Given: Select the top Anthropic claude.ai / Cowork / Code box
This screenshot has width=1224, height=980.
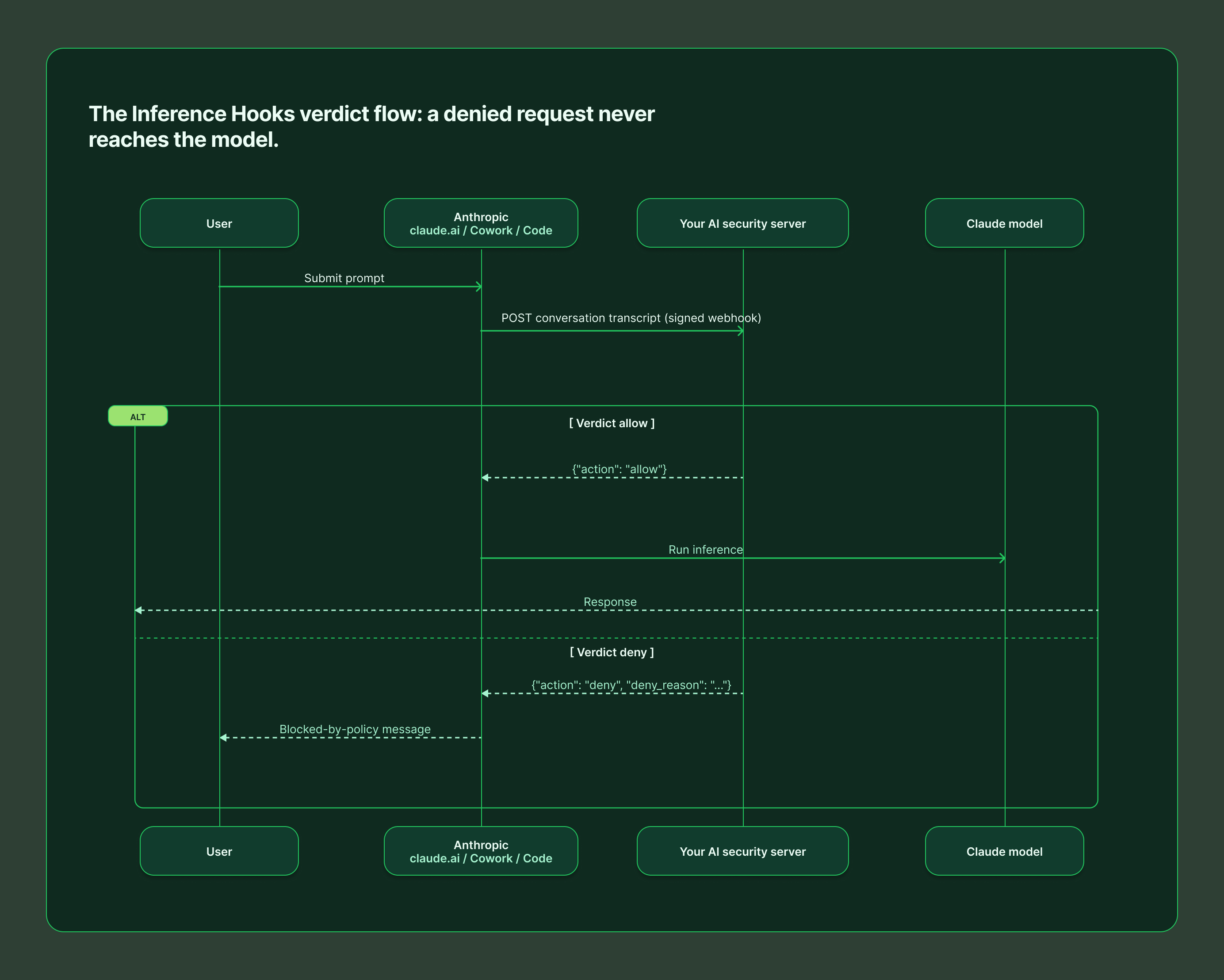Looking at the screenshot, I should coord(481,223).
